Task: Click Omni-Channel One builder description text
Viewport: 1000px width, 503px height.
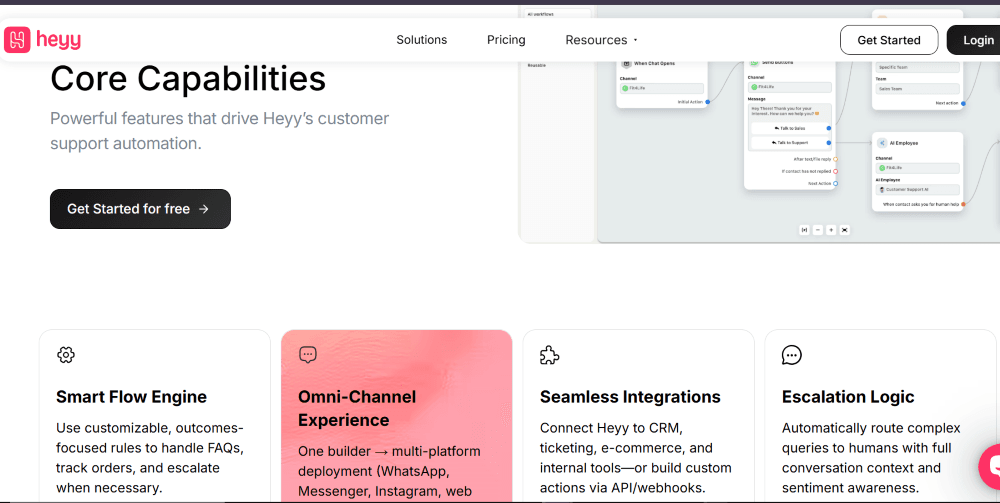Action: [389, 472]
